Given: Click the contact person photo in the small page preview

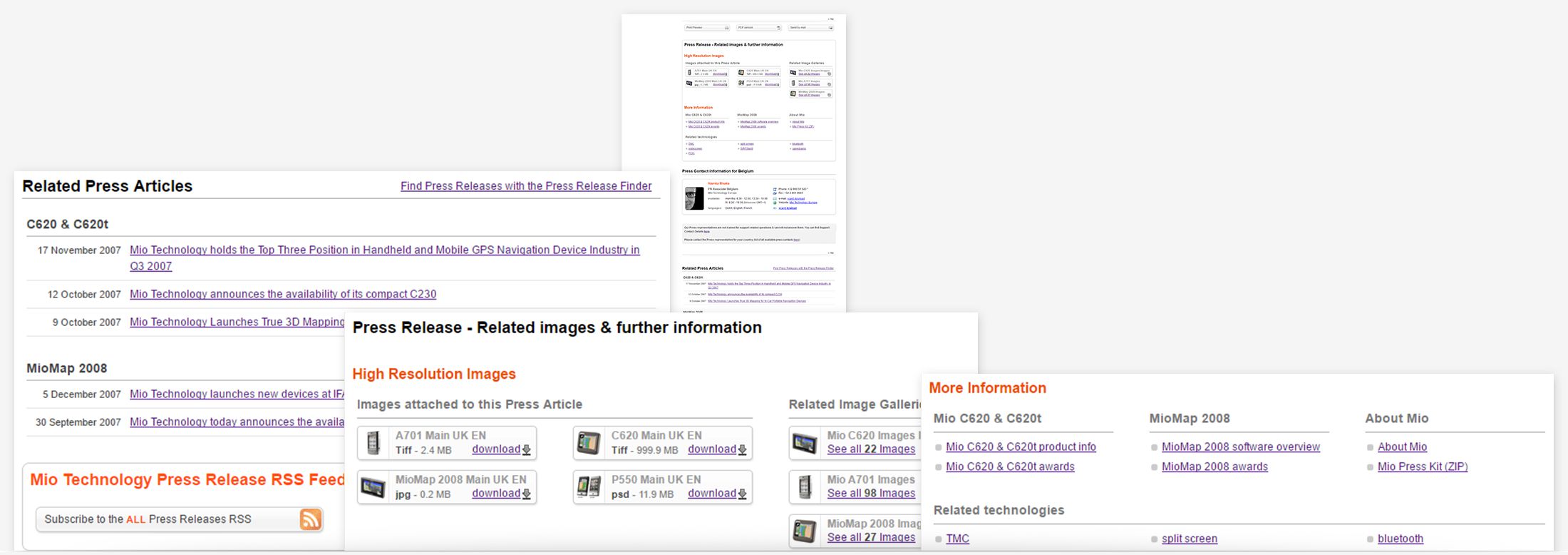Looking at the screenshot, I should tap(694, 198).
